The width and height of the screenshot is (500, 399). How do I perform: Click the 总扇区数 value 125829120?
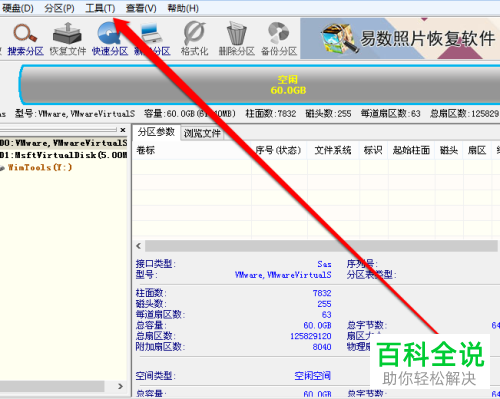tap(311, 336)
